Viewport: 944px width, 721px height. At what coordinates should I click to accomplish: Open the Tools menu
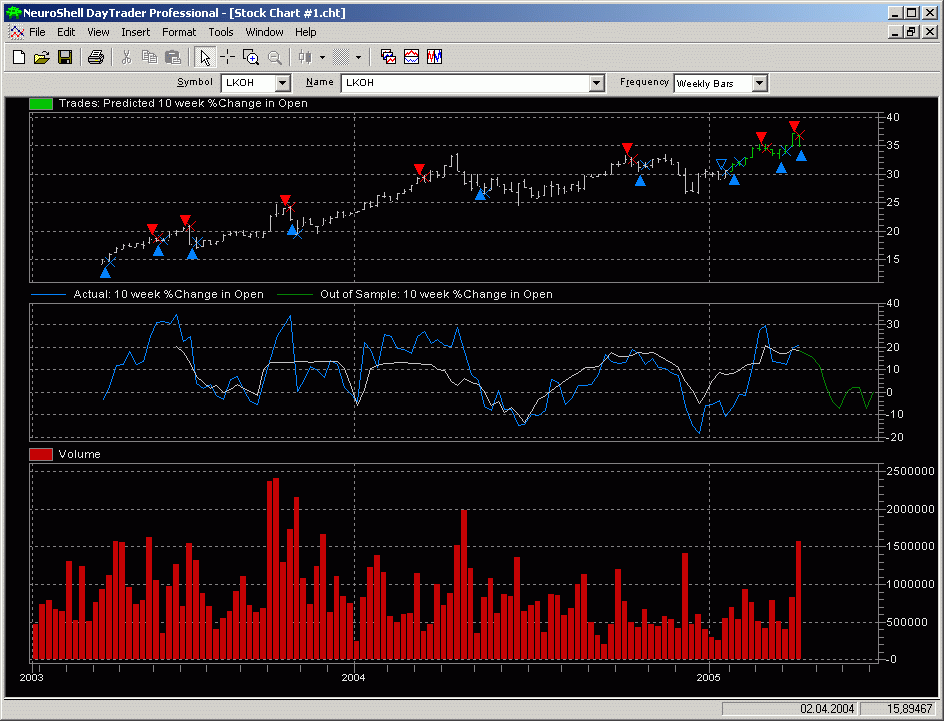[x=220, y=32]
